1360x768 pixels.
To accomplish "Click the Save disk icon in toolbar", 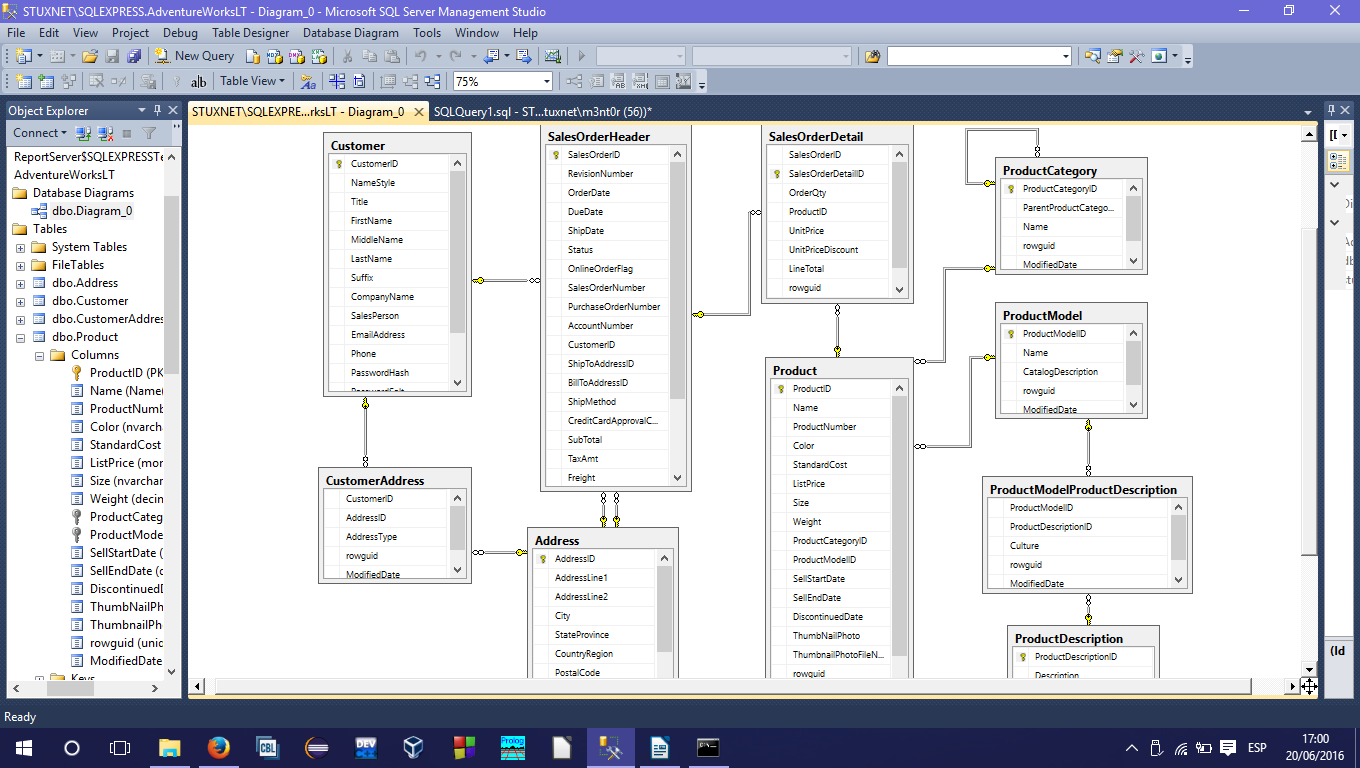I will (112, 56).
